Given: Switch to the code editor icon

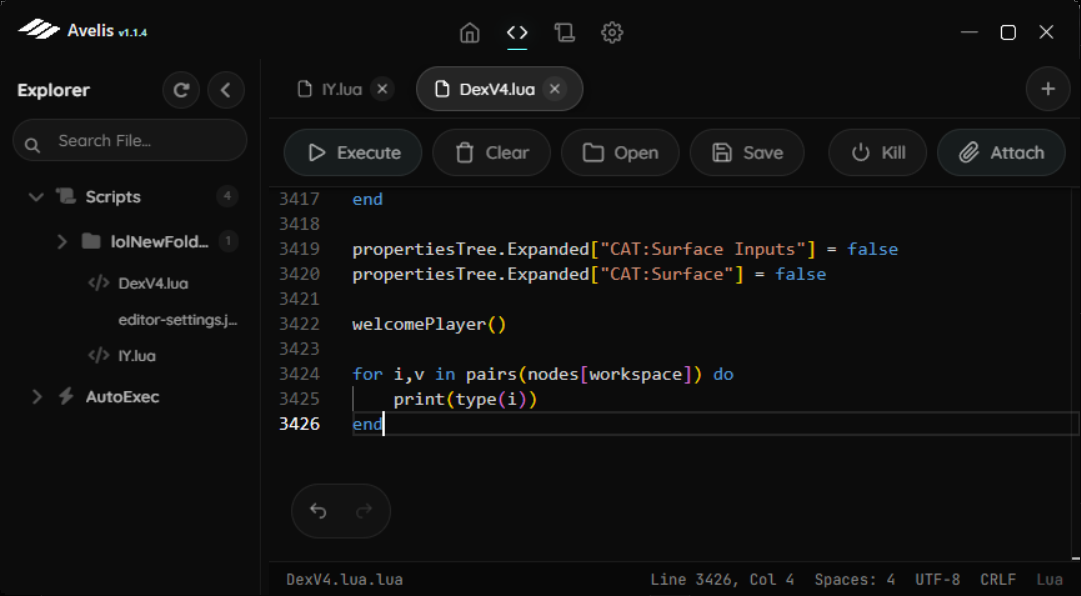Looking at the screenshot, I should coord(517,32).
